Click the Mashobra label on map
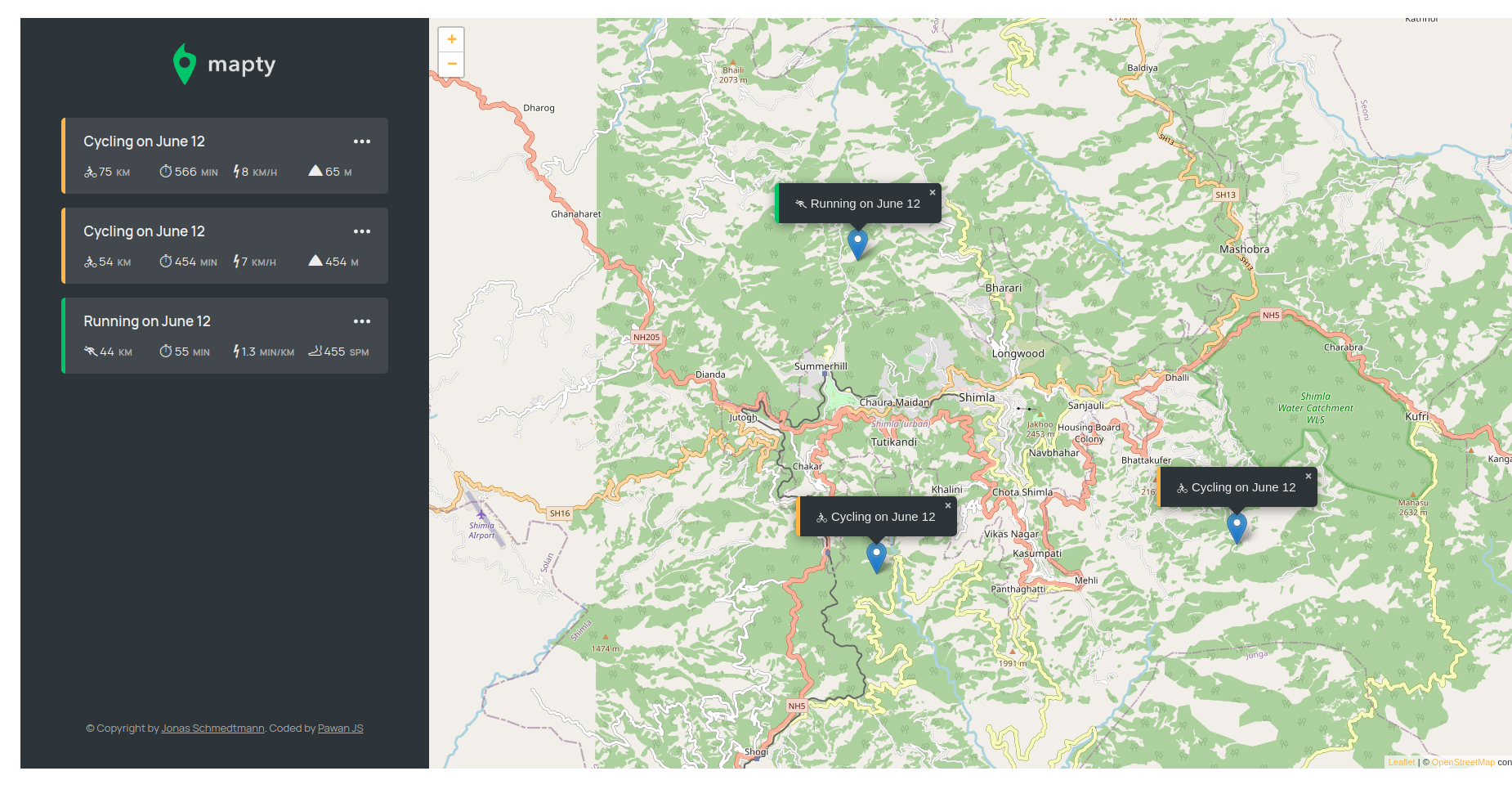This screenshot has height=789, width=1512. click(x=1244, y=249)
